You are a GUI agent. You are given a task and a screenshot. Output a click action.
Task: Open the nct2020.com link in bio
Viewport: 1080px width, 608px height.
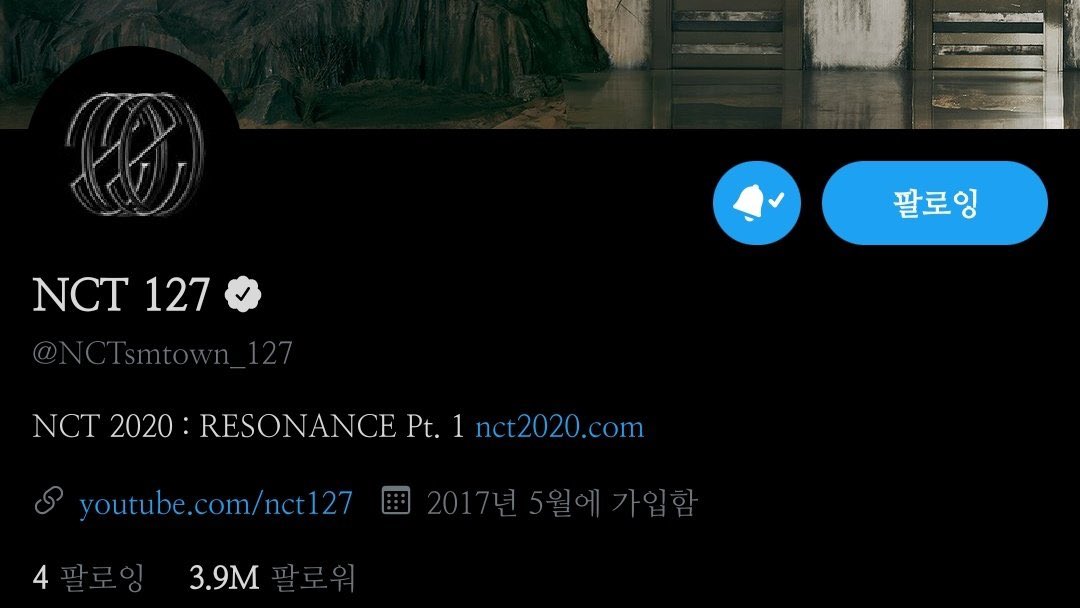[x=559, y=427]
